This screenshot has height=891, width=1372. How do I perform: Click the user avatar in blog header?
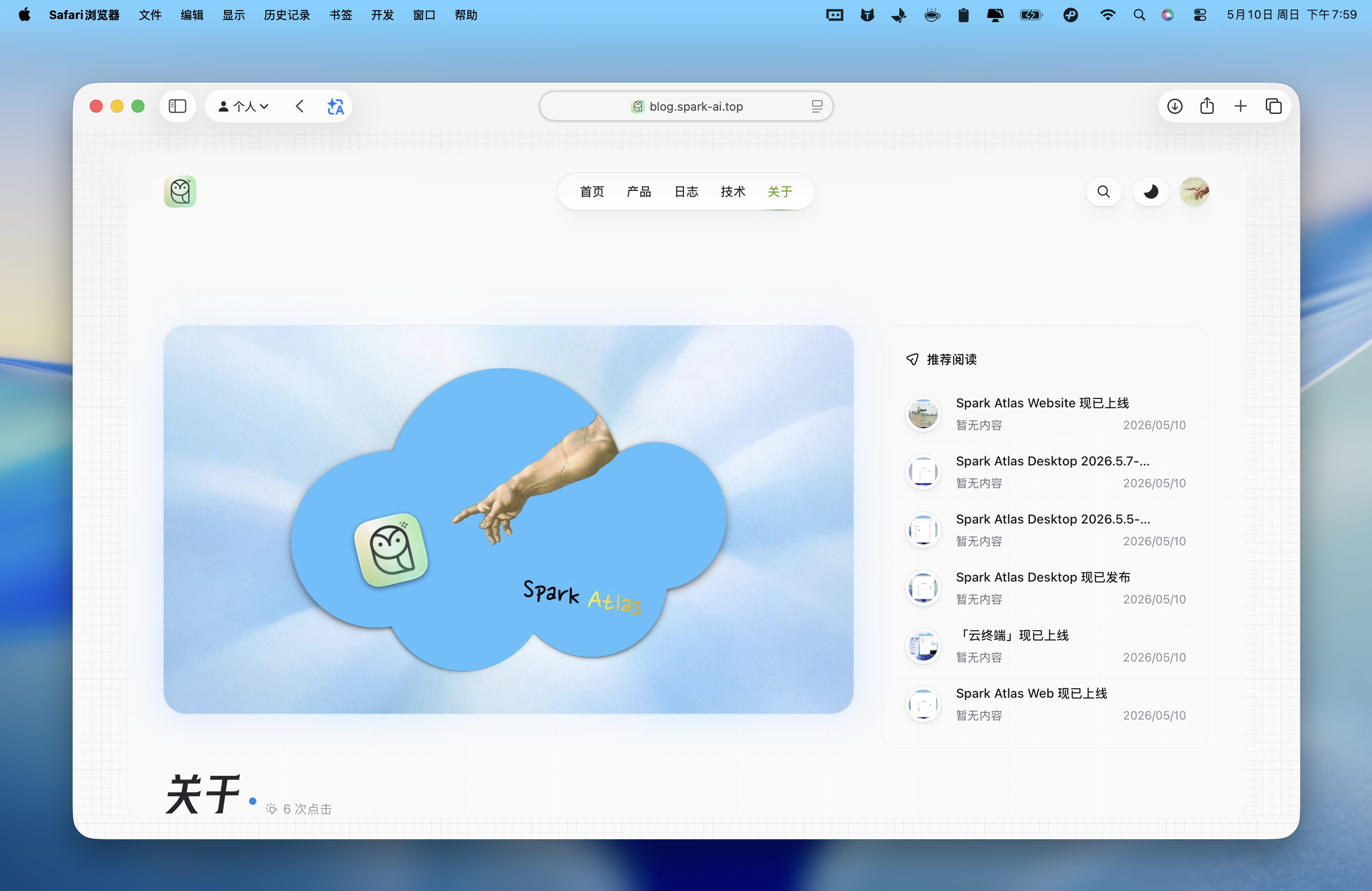1195,191
